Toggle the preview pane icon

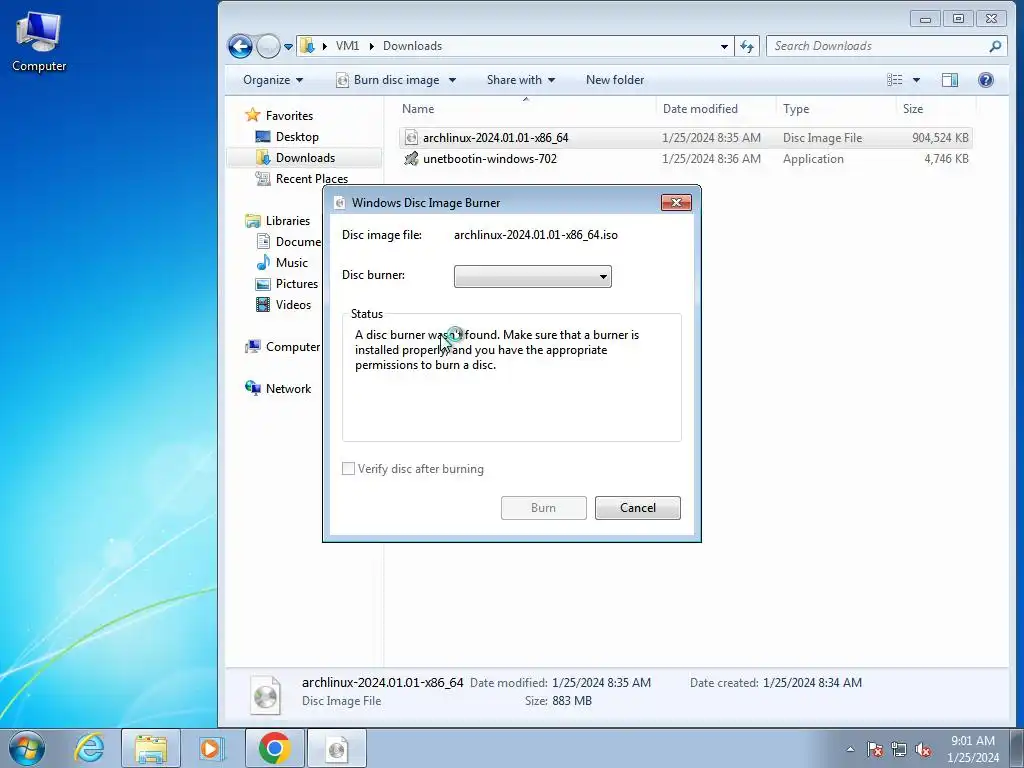(x=950, y=80)
